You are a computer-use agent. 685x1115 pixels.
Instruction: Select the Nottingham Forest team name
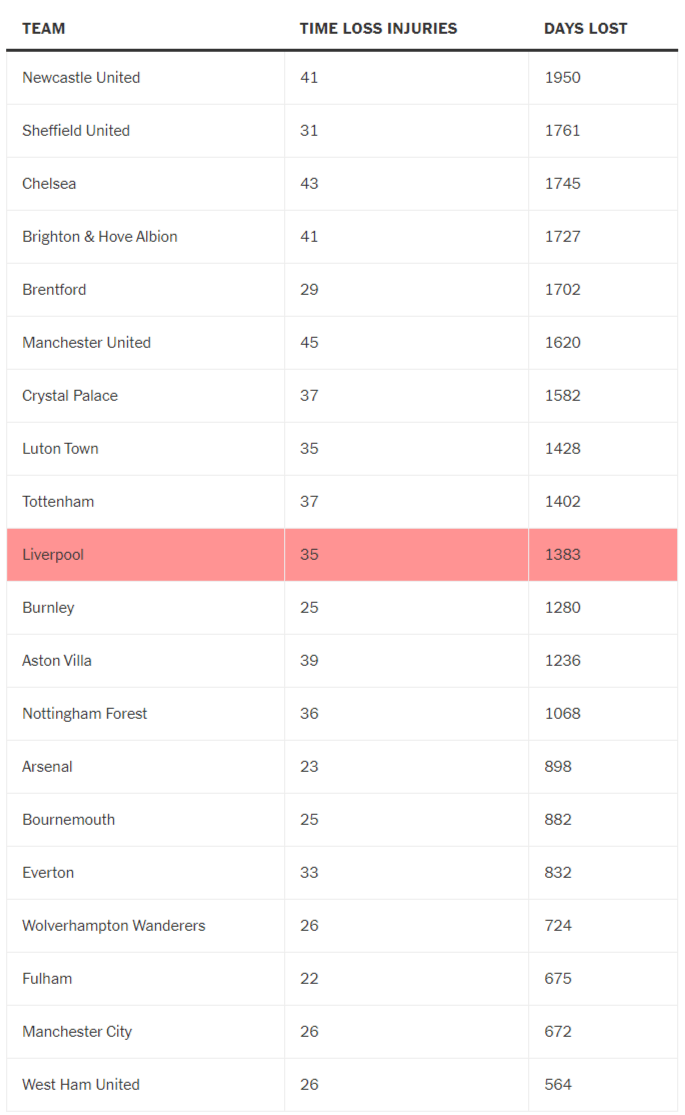(85, 714)
